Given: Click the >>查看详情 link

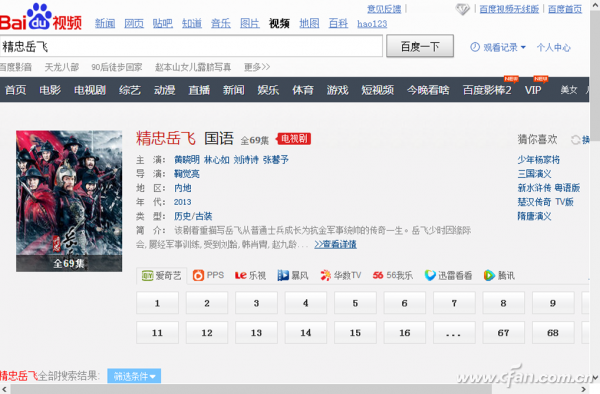Looking at the screenshot, I should [336, 244].
